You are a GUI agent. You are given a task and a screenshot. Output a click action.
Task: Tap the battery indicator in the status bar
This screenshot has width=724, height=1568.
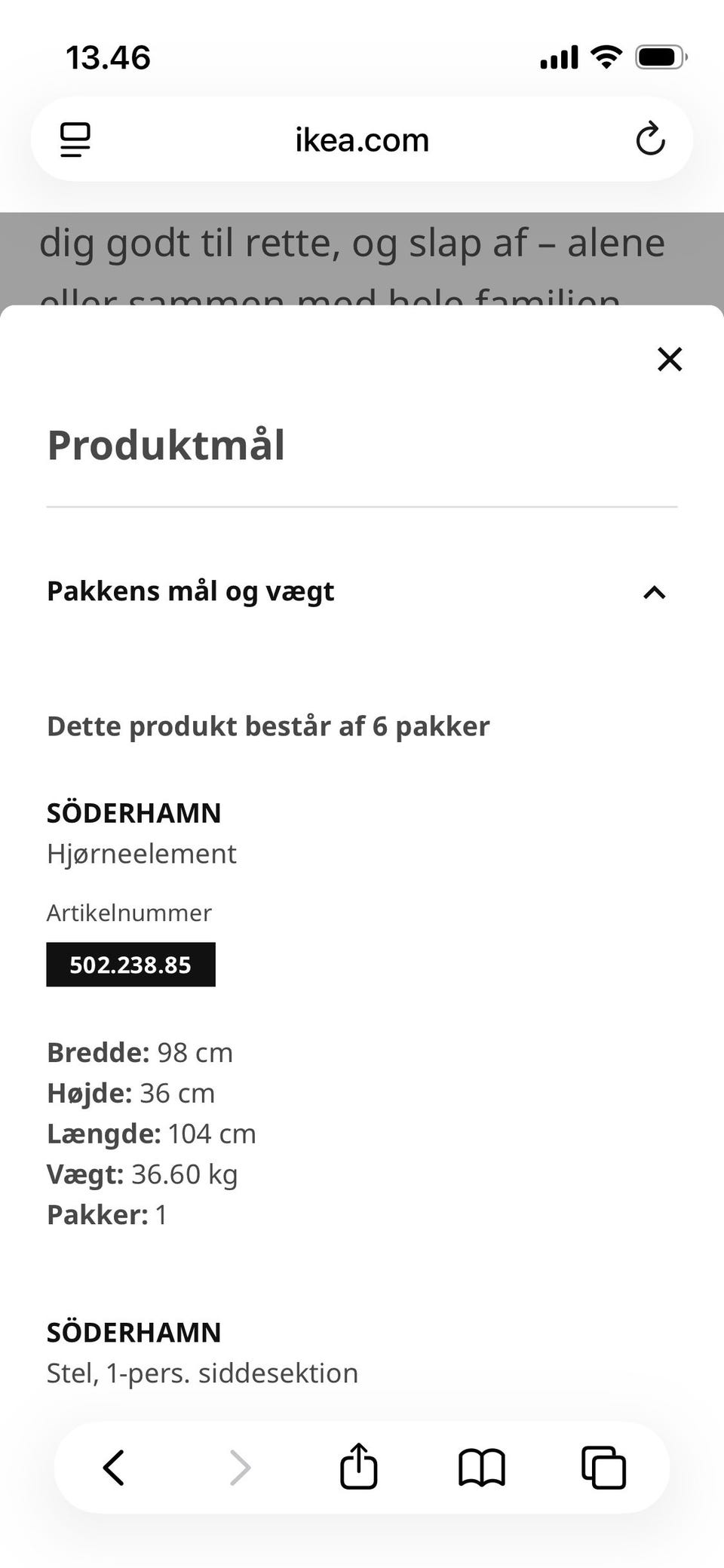660,57
